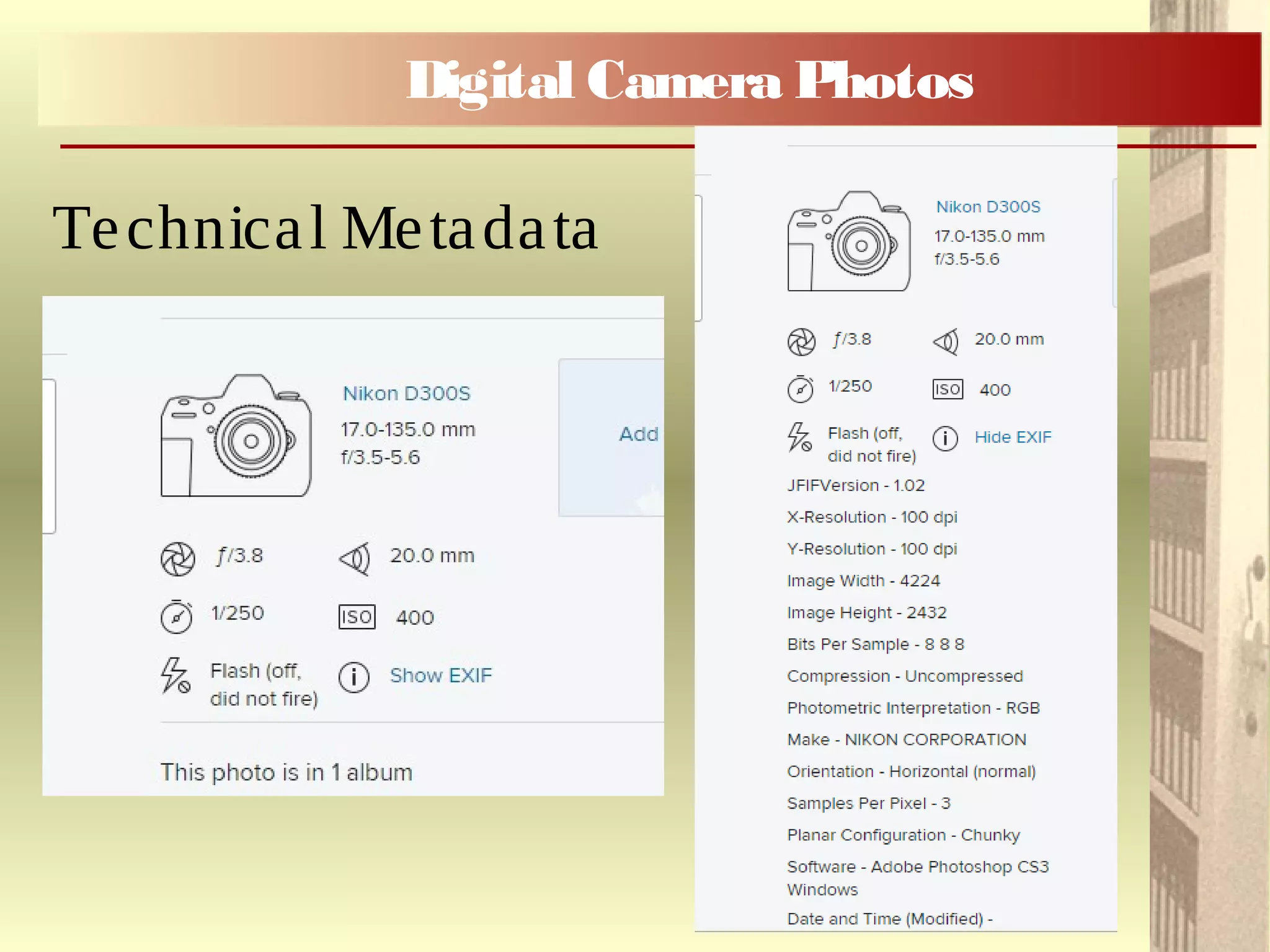
Task: Select 'Y-Resolution - 100 dpi' row
Action: 872,549
